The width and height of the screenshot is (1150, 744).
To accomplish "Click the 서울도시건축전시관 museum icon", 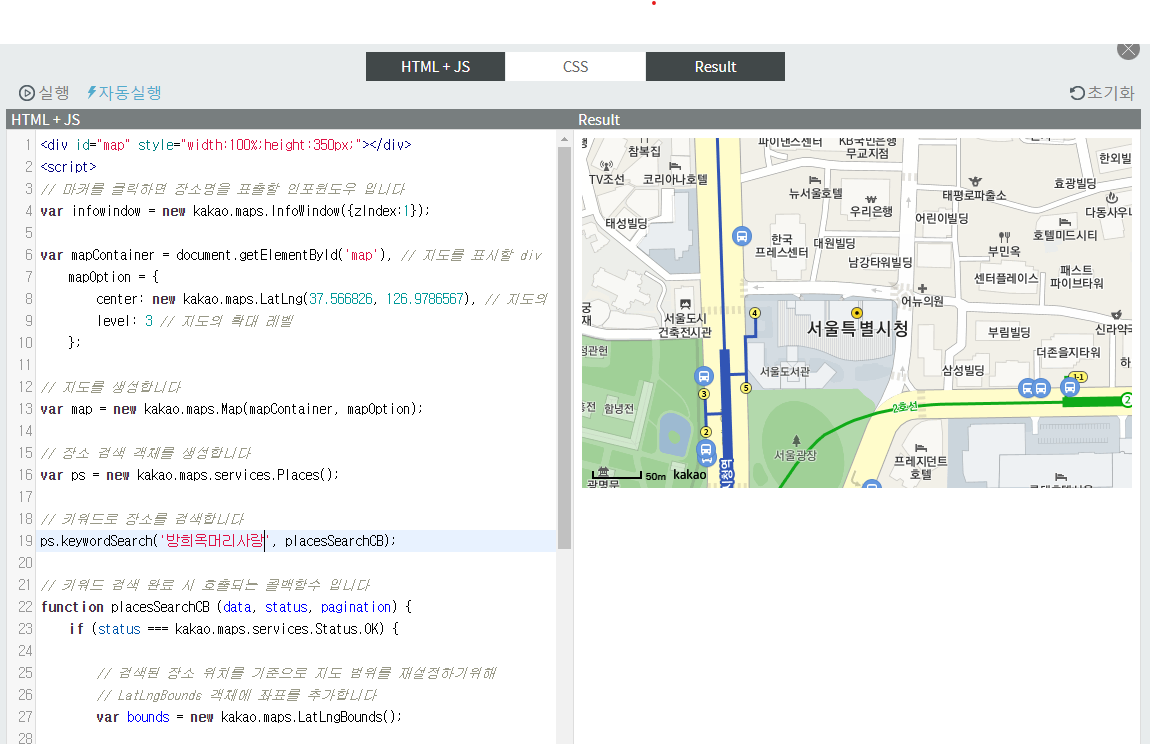I will click(x=685, y=304).
